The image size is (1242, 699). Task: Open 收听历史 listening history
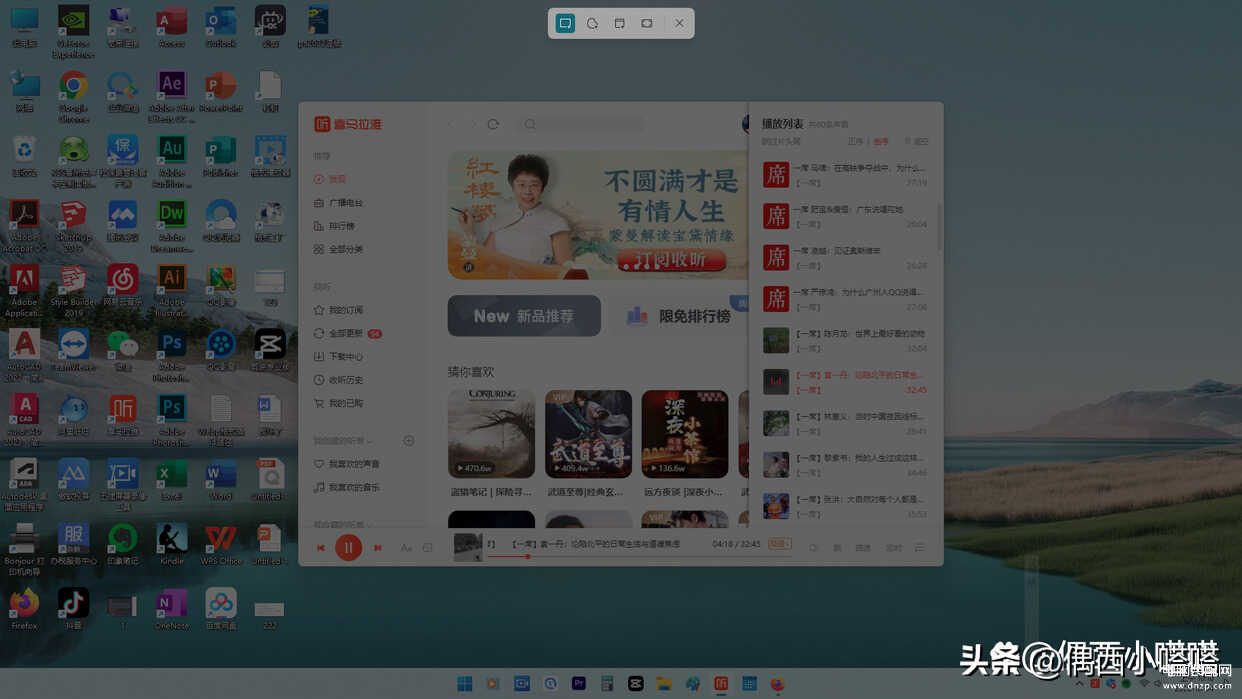point(345,380)
